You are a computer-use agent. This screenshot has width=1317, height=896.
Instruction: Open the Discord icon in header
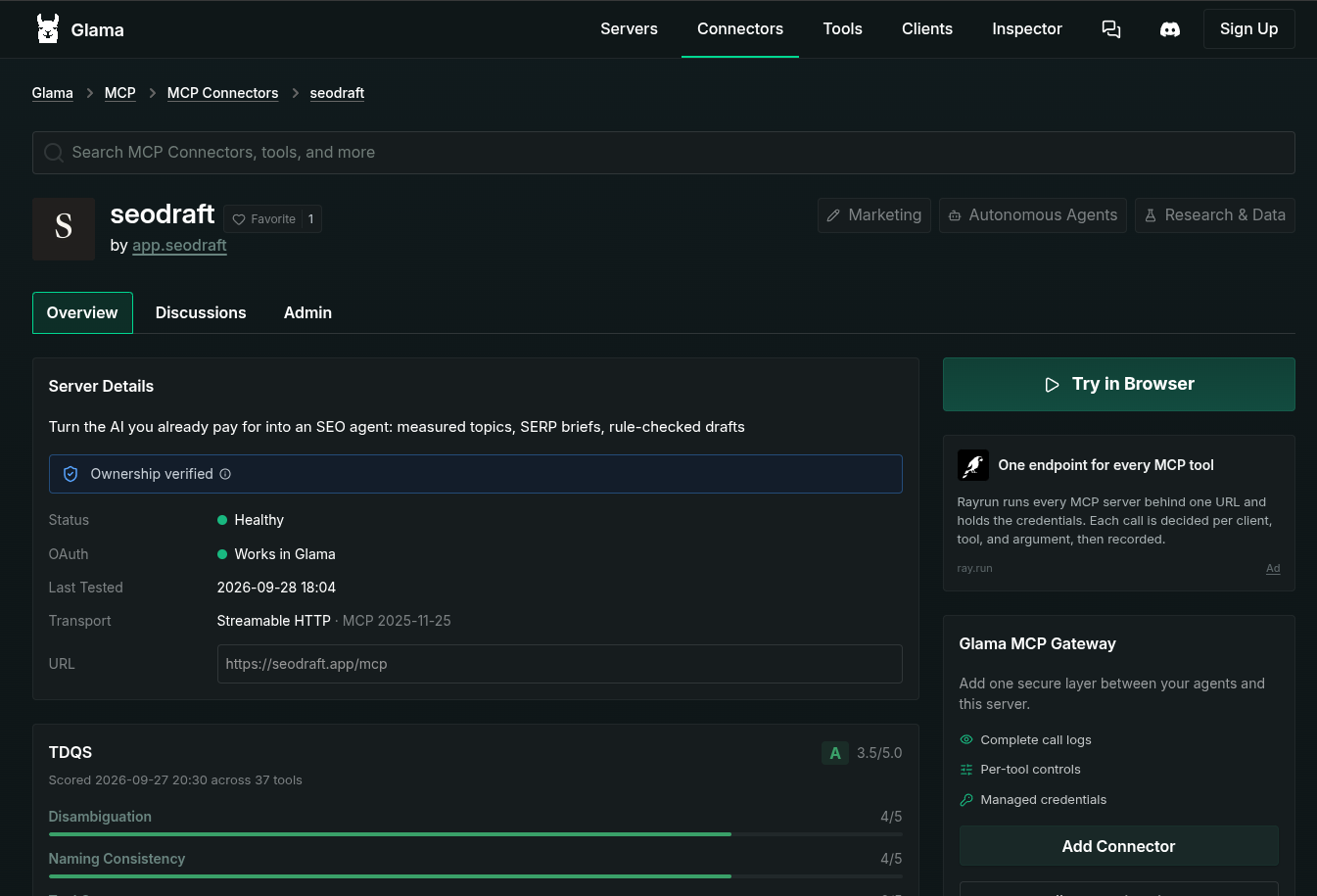(1170, 29)
